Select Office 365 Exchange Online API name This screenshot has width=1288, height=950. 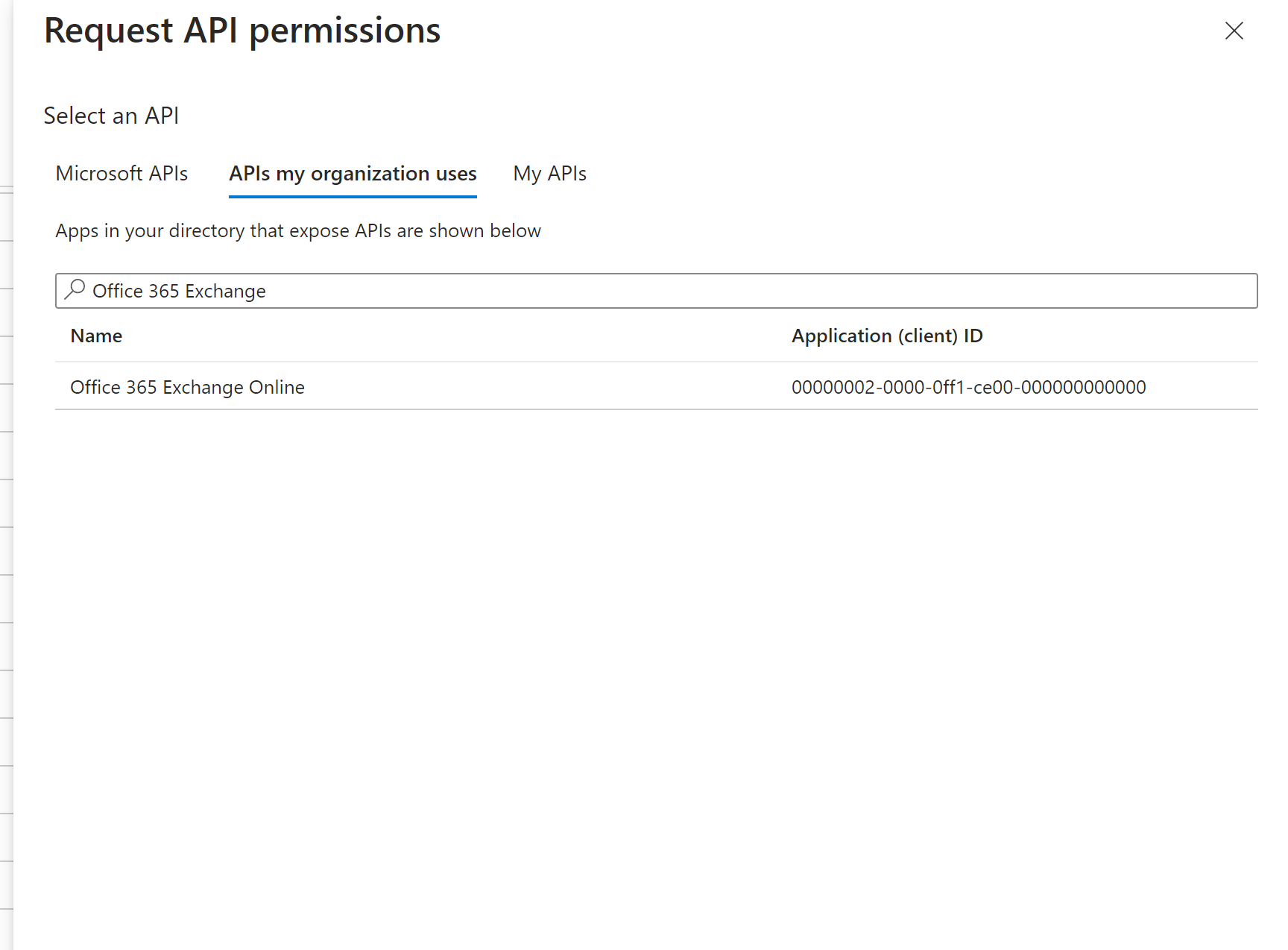pyautogui.click(x=187, y=387)
